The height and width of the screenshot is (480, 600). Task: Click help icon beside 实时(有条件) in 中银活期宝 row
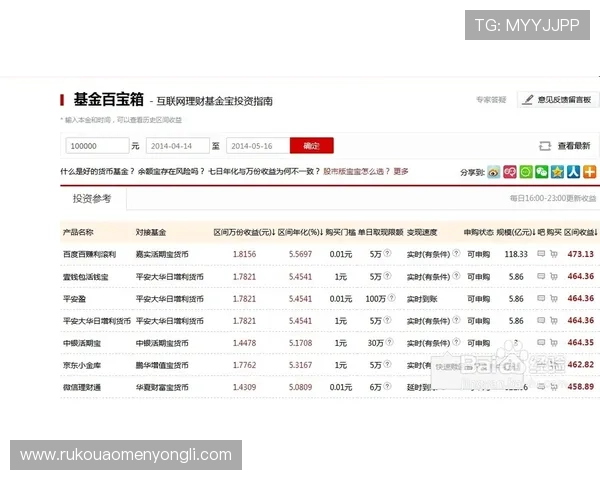pyautogui.click(x=456, y=342)
